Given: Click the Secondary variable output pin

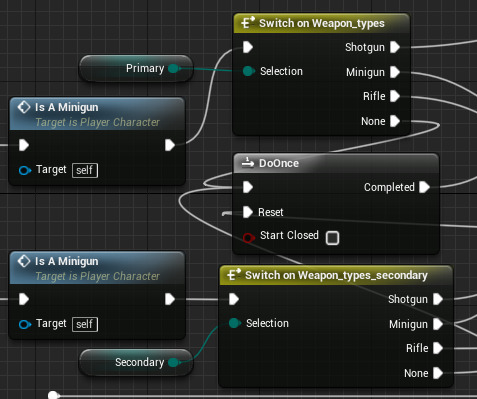Looking at the screenshot, I should click(x=174, y=362).
